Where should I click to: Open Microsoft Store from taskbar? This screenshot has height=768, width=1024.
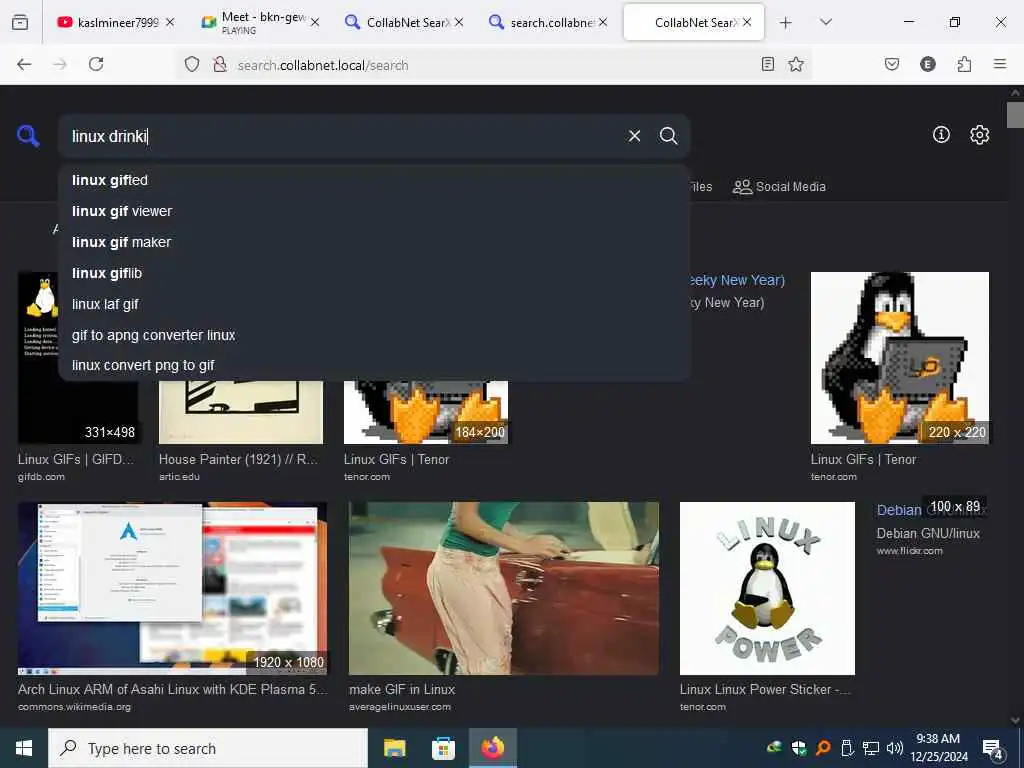tap(443, 748)
